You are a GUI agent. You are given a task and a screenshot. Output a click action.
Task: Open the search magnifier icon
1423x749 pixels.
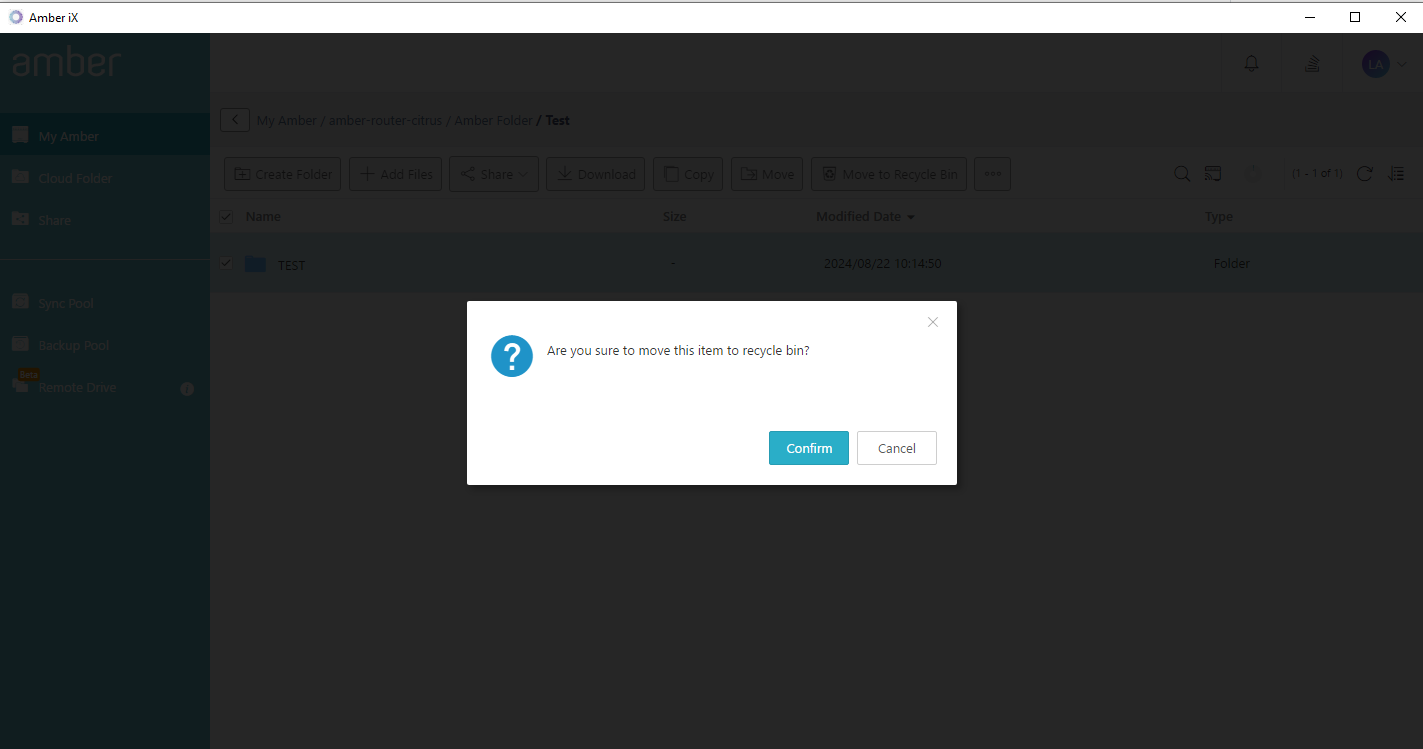coord(1182,174)
